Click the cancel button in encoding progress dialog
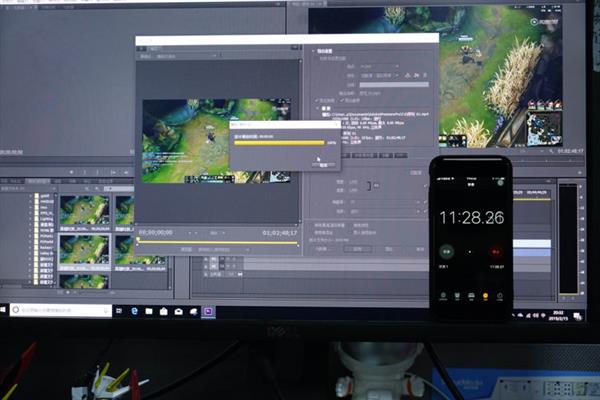 click(324, 165)
